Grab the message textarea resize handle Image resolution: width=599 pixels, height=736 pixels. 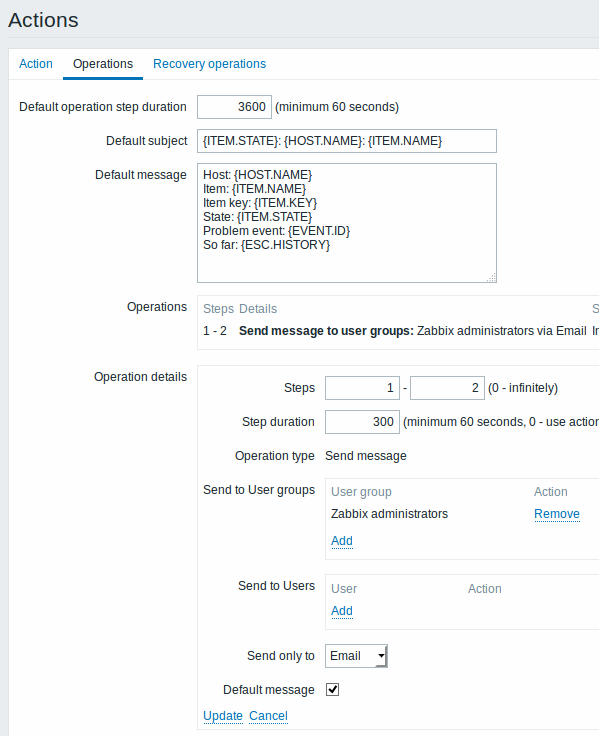click(491, 277)
